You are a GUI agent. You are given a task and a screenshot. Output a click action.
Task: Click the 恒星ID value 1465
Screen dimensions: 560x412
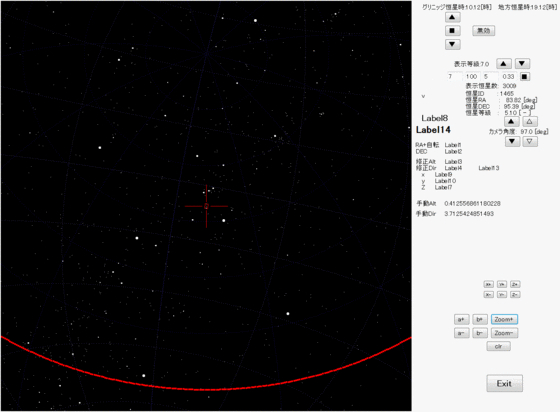click(507, 94)
